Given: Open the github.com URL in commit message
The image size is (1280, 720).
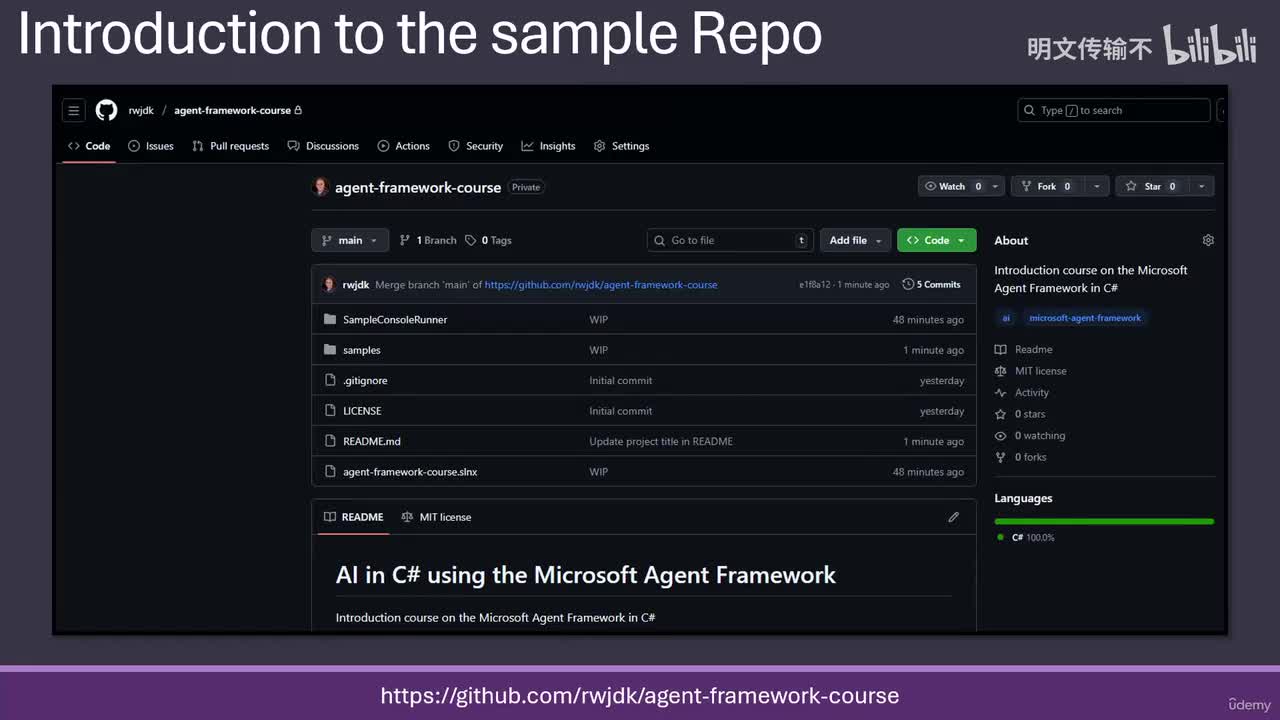Looking at the screenshot, I should point(601,285).
